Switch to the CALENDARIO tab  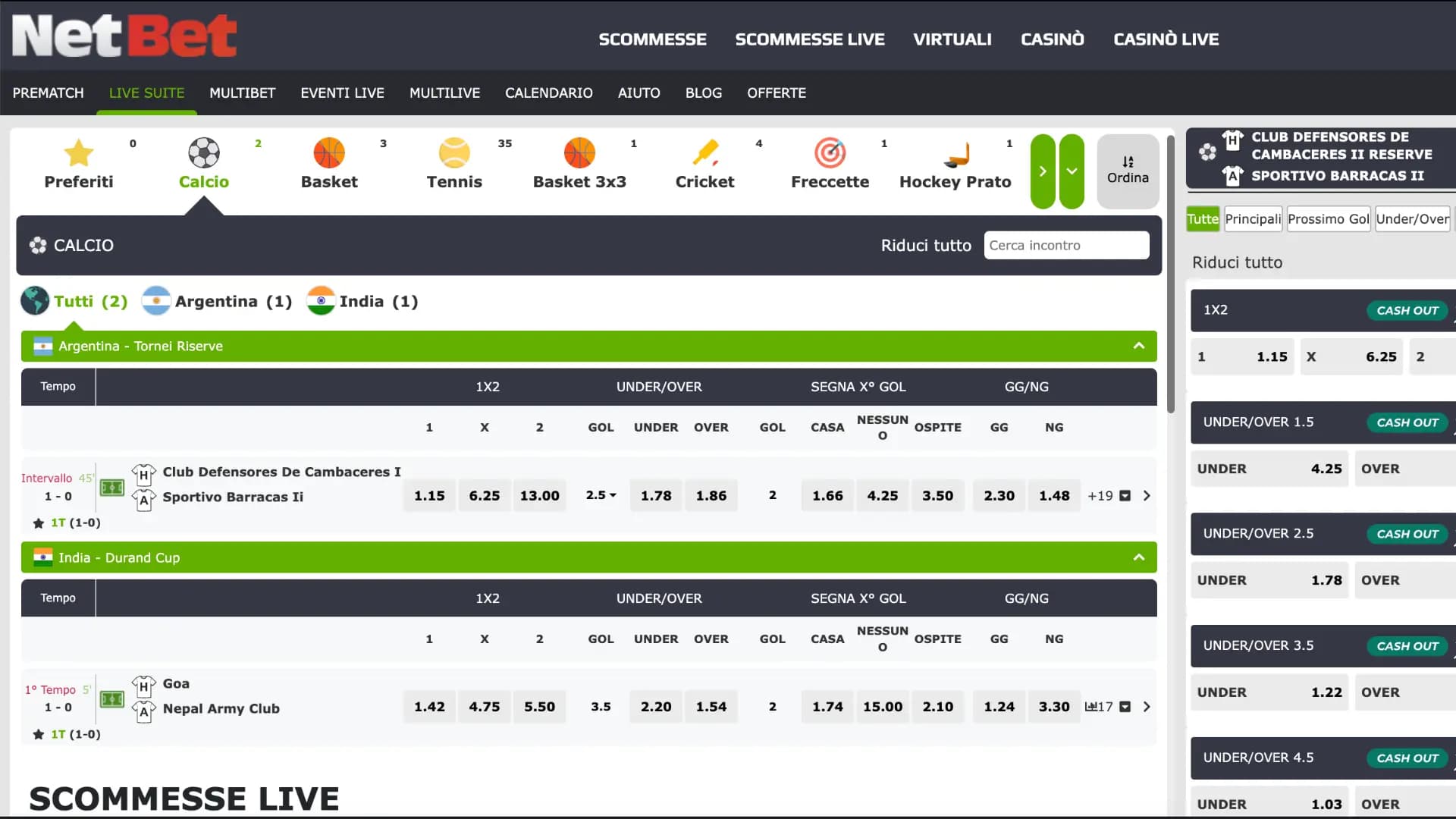pyautogui.click(x=548, y=93)
